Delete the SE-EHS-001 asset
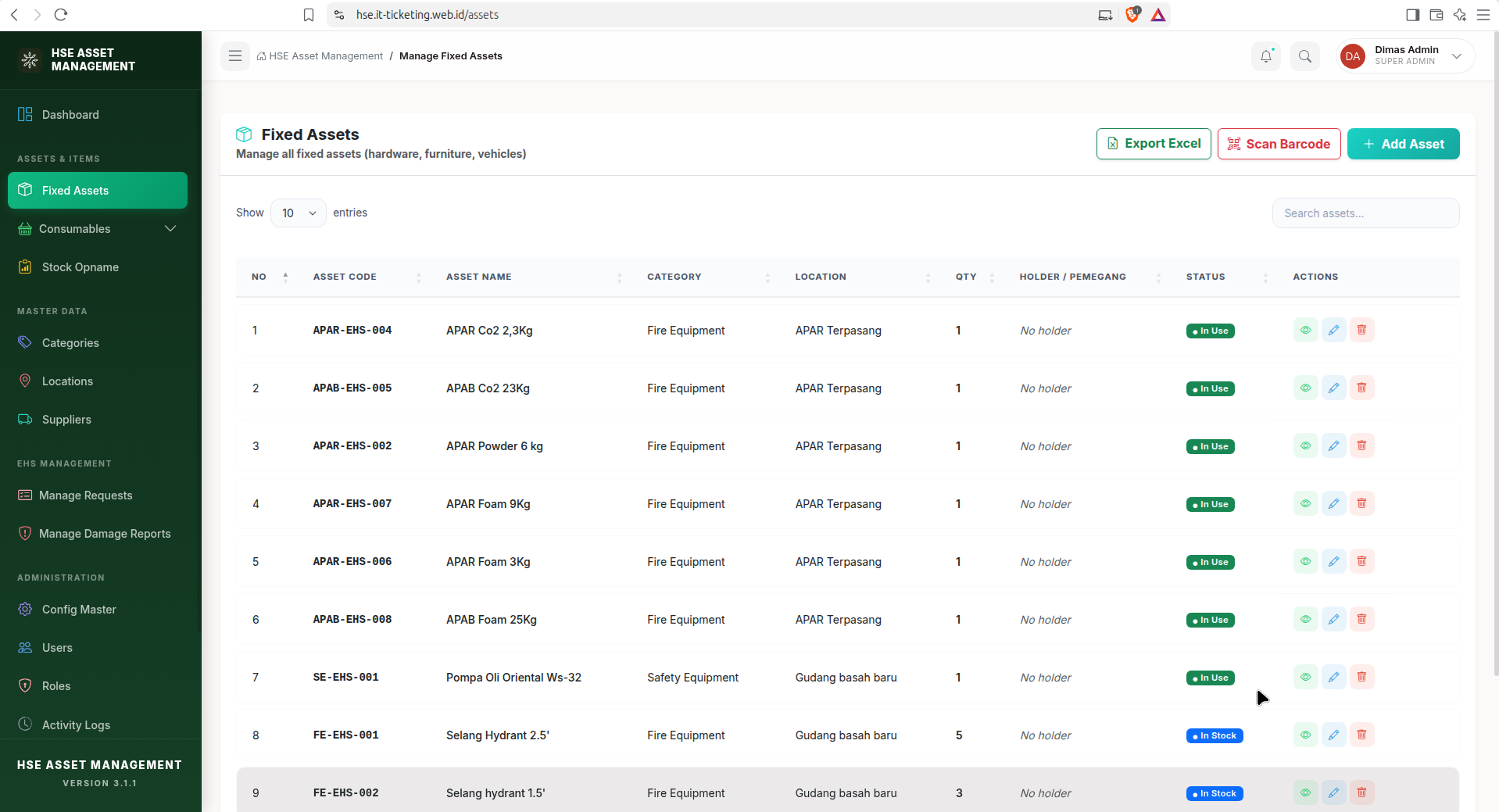 (1361, 678)
